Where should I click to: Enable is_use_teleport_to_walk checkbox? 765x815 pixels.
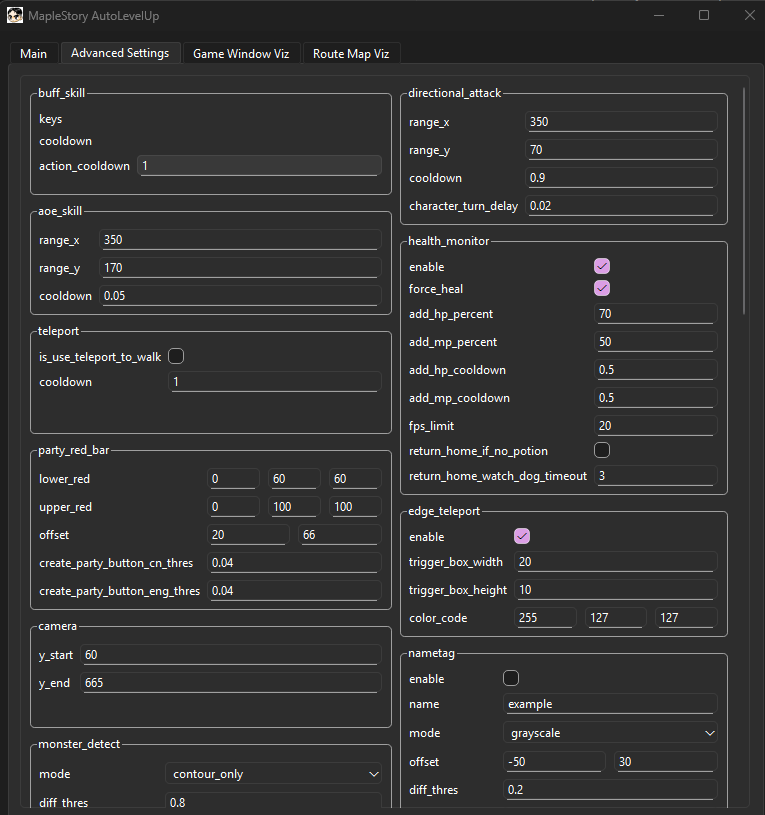[x=177, y=356]
